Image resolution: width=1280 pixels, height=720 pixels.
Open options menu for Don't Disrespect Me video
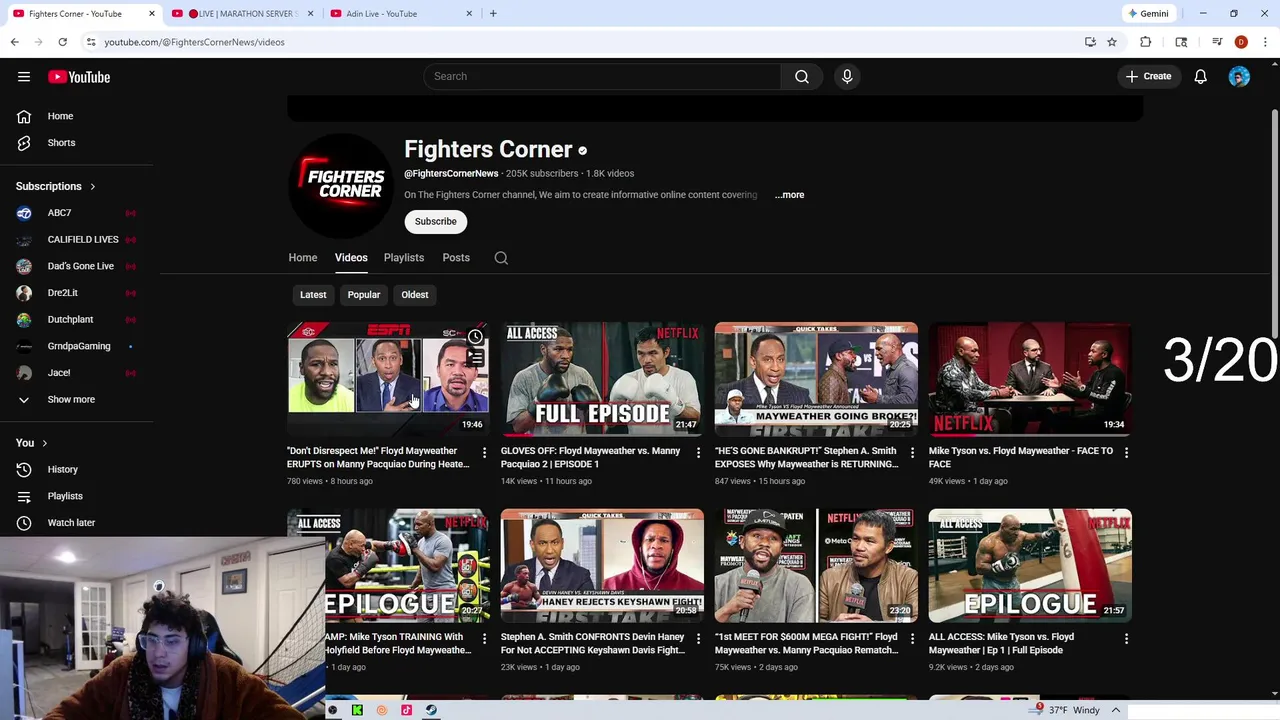[x=484, y=453]
